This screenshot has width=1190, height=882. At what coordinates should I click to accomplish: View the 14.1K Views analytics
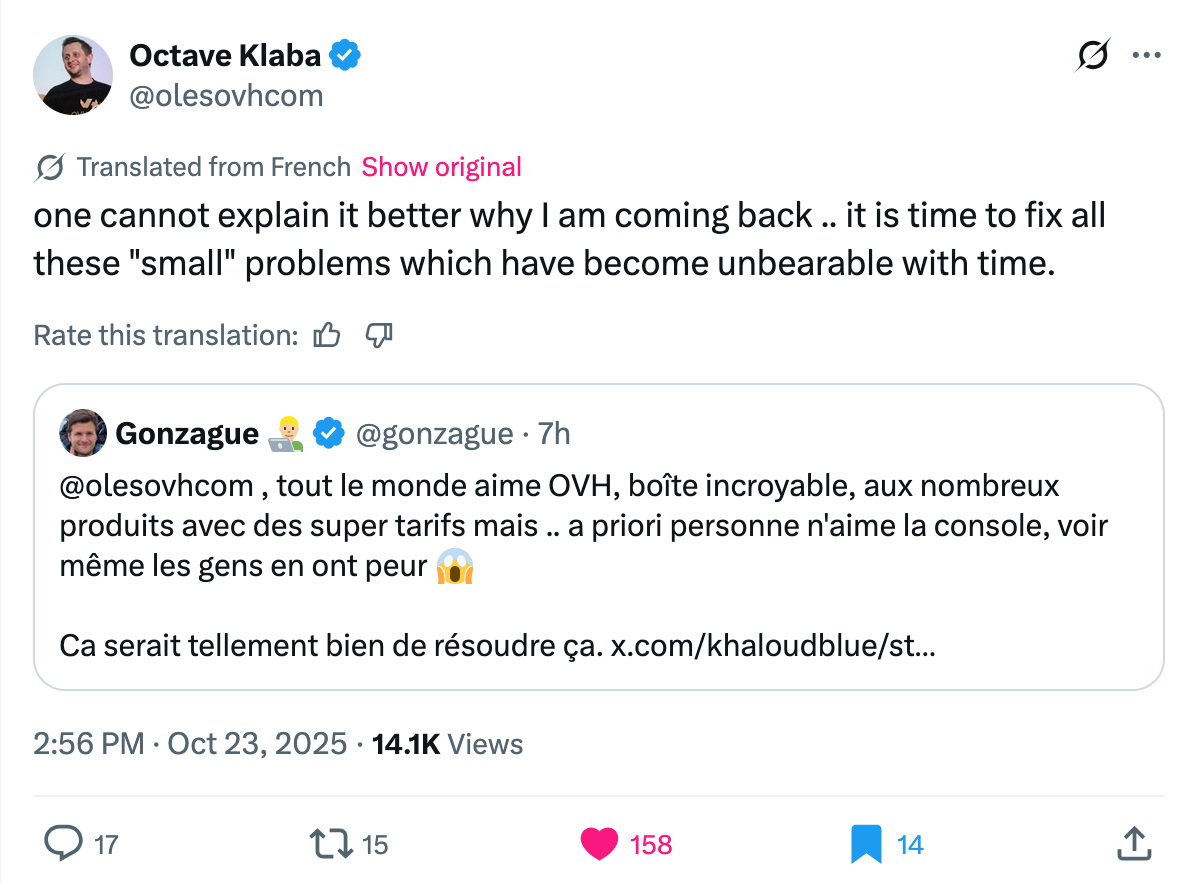[447, 744]
